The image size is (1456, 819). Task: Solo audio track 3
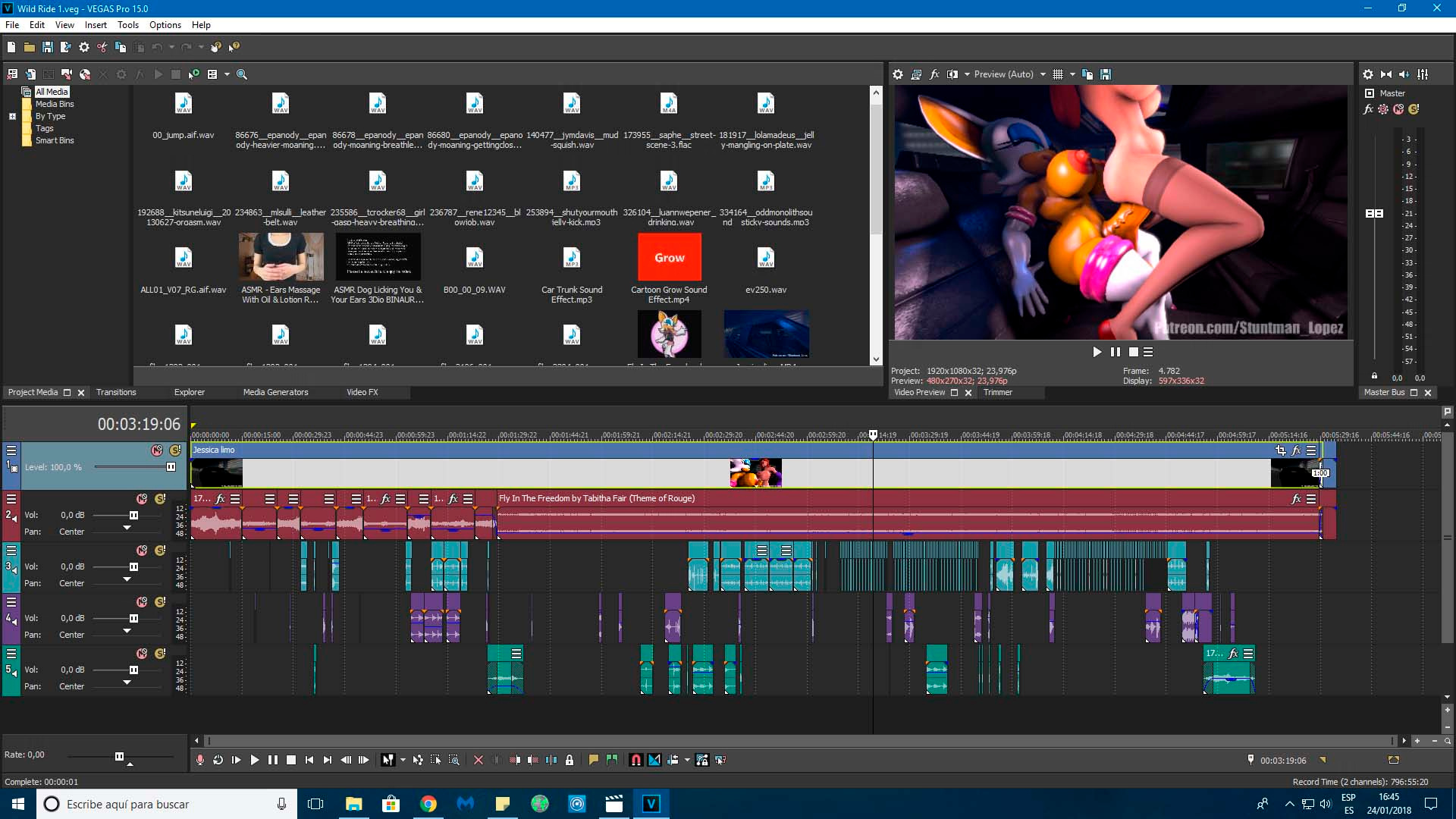click(x=160, y=551)
